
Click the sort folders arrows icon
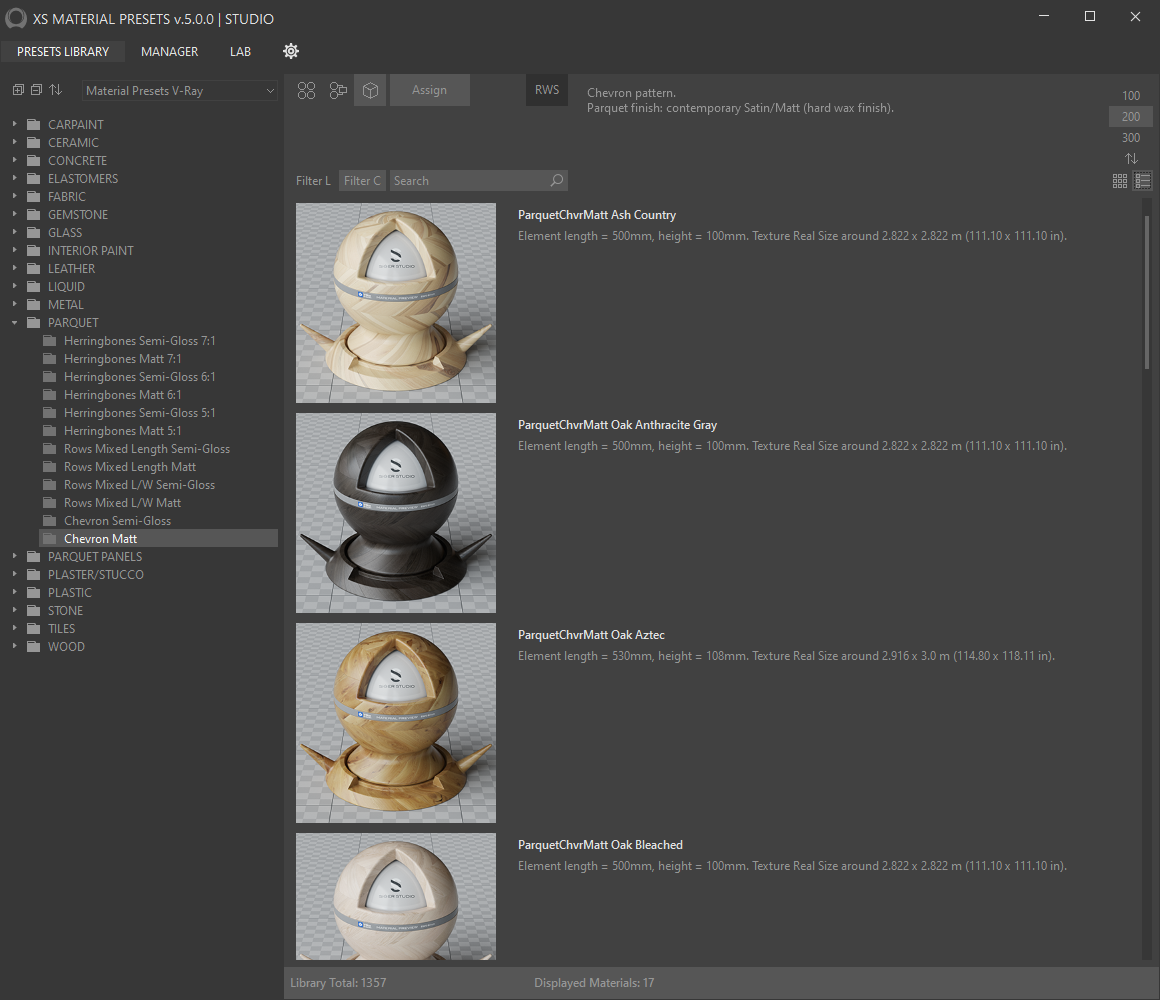[55, 90]
